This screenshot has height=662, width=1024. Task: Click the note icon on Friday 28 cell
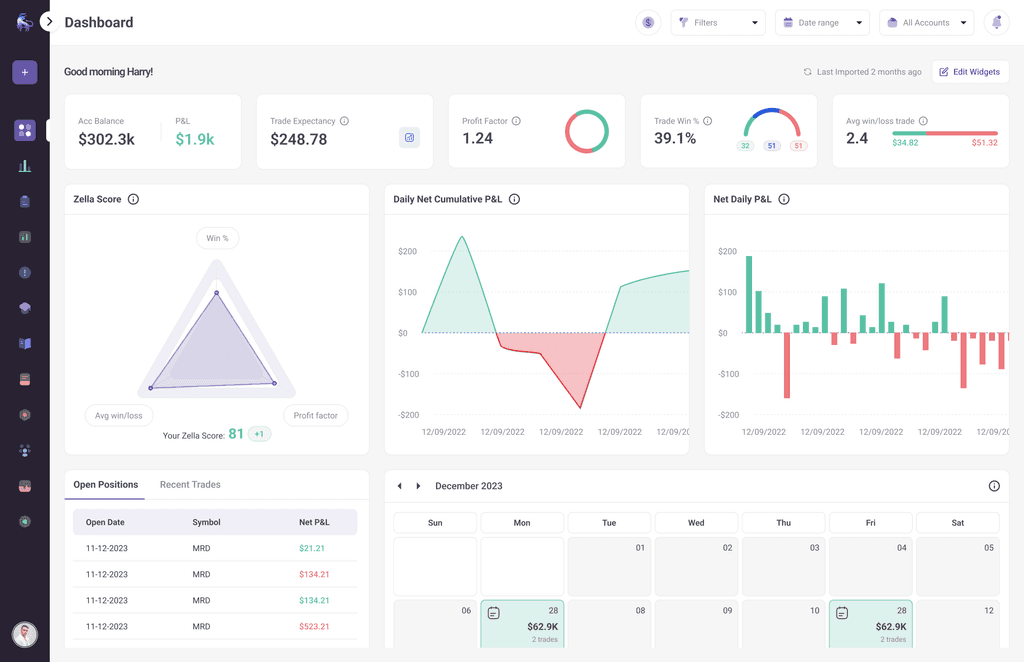click(842, 613)
